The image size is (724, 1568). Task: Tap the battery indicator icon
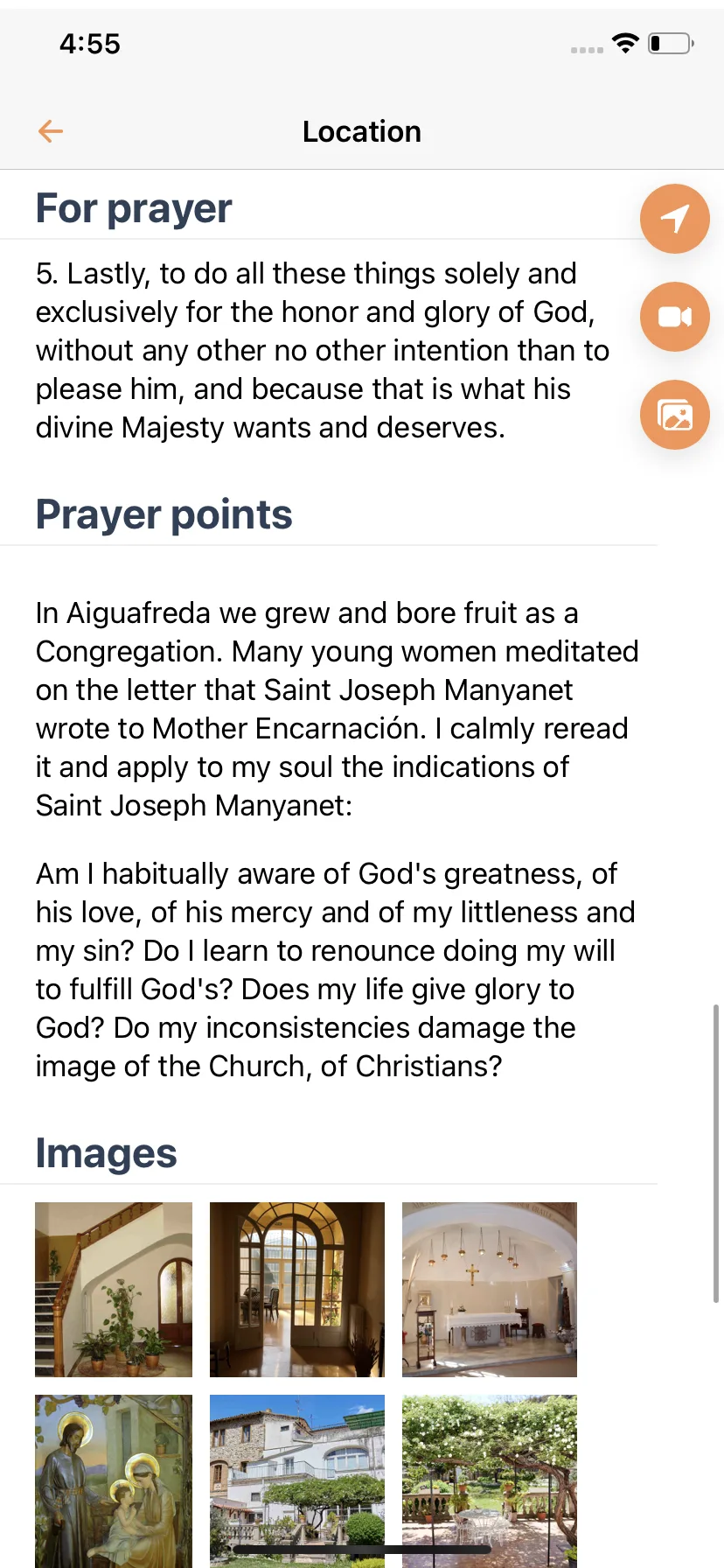pyautogui.click(x=672, y=43)
